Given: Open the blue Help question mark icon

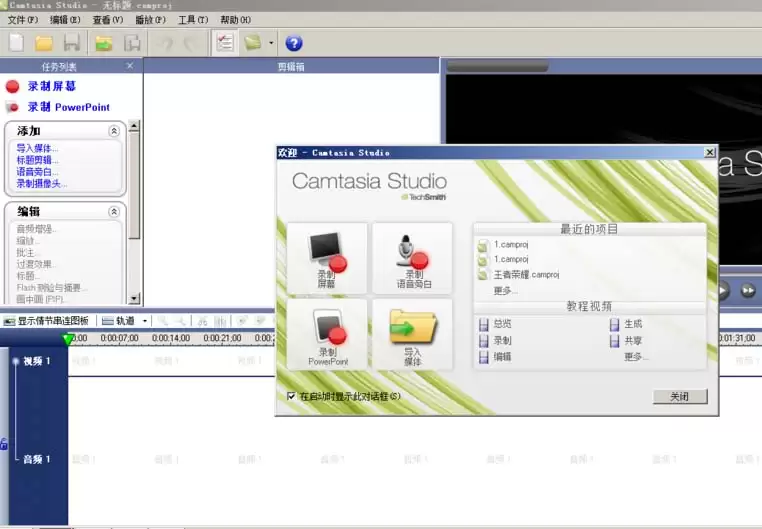Looking at the screenshot, I should 294,43.
